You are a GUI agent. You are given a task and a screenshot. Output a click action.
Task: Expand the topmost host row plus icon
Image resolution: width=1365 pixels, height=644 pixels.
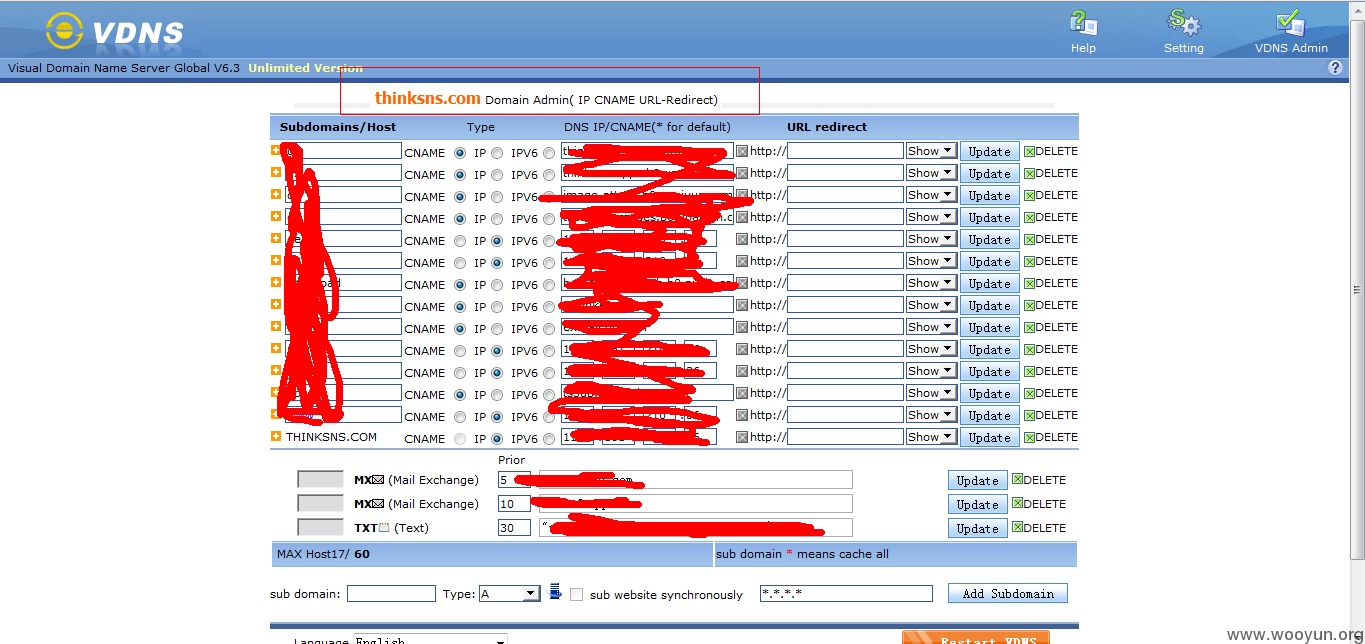click(x=276, y=150)
